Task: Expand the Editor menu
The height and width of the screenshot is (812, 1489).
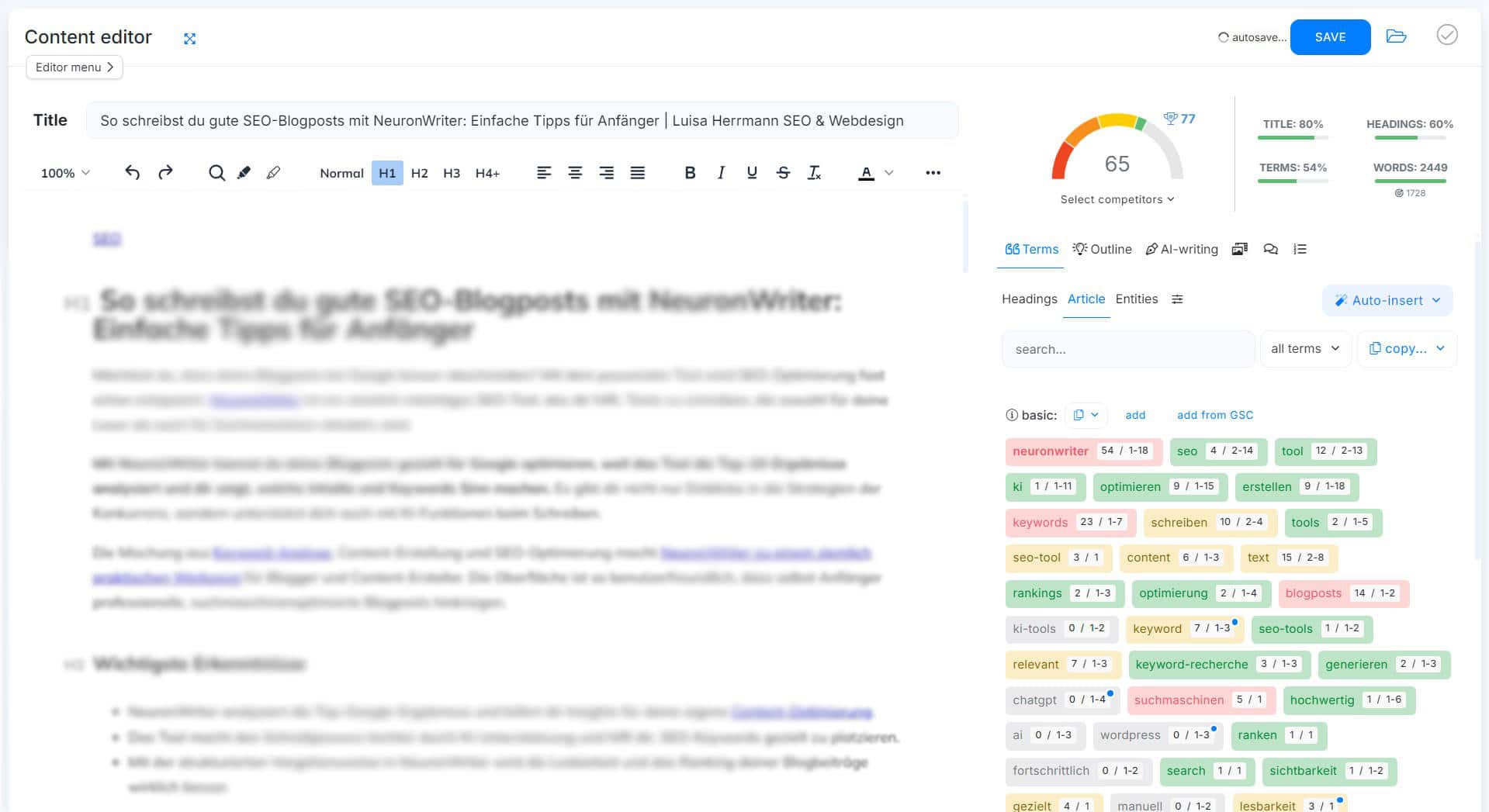Action: [x=74, y=67]
